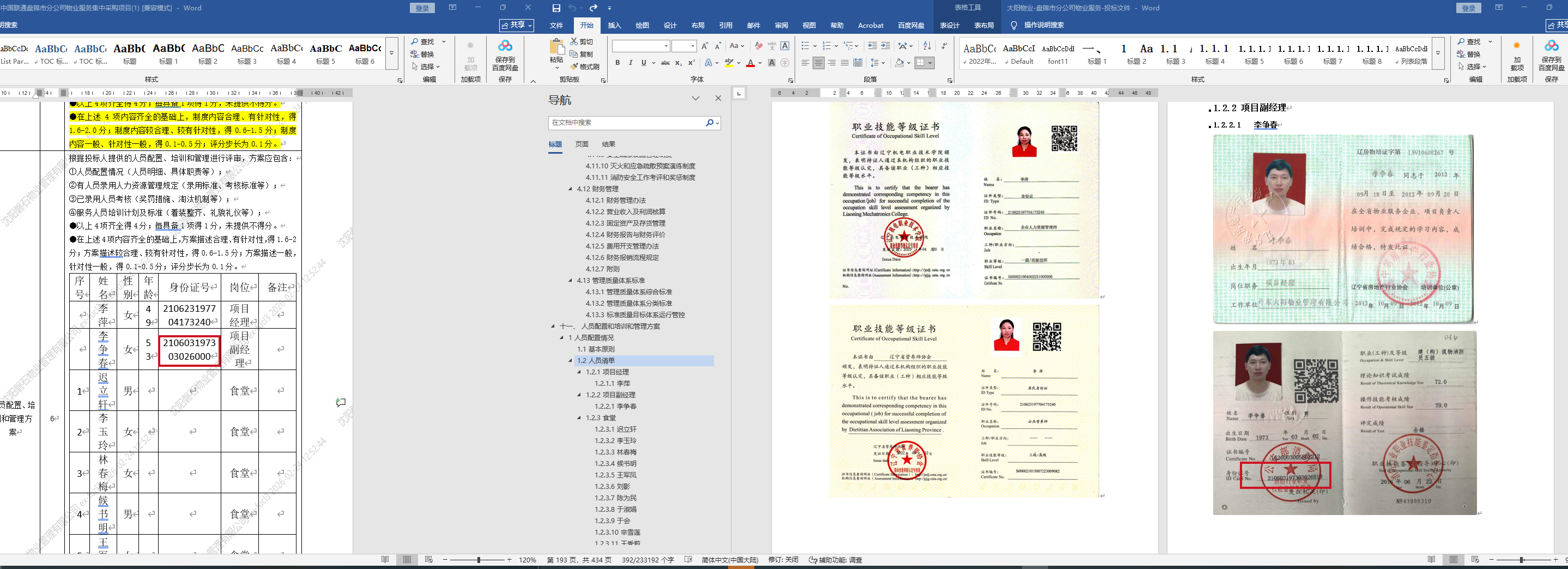Viewport: 1568px width, 569px height.
Task: Click the 共享 button in the left window
Action: pyautogui.click(x=517, y=25)
